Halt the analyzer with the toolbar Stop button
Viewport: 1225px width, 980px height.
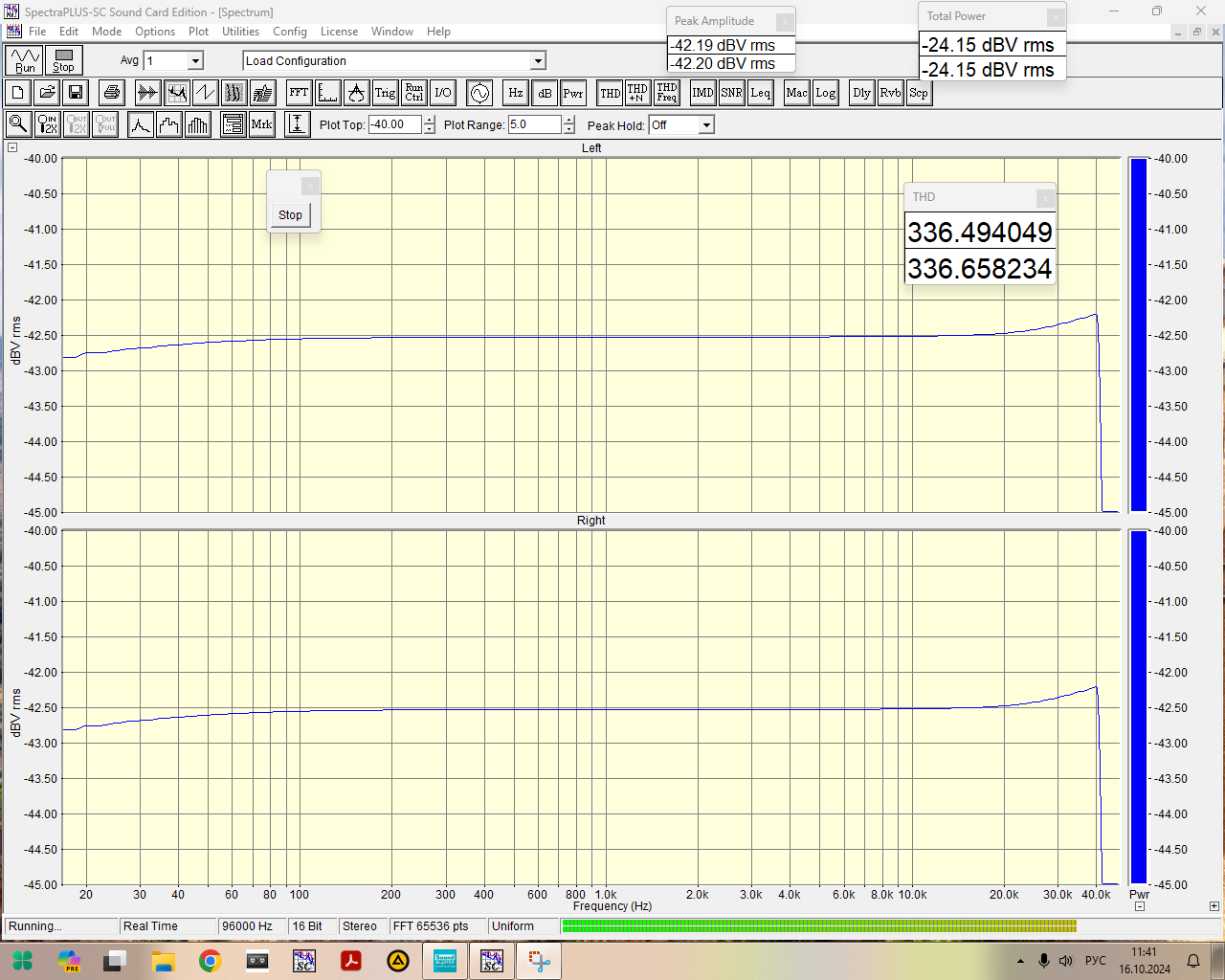[x=64, y=60]
